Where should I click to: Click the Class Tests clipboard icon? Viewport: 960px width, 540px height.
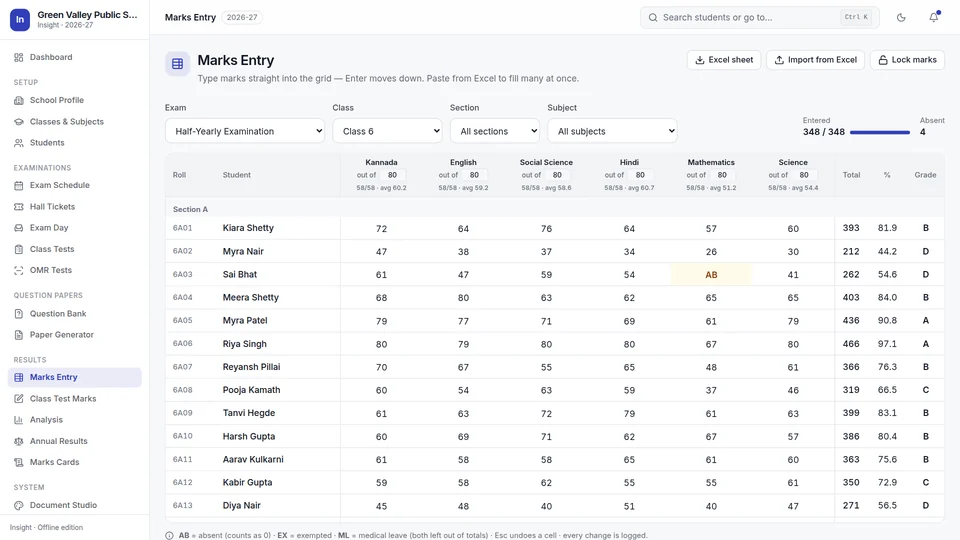click(x=18, y=249)
